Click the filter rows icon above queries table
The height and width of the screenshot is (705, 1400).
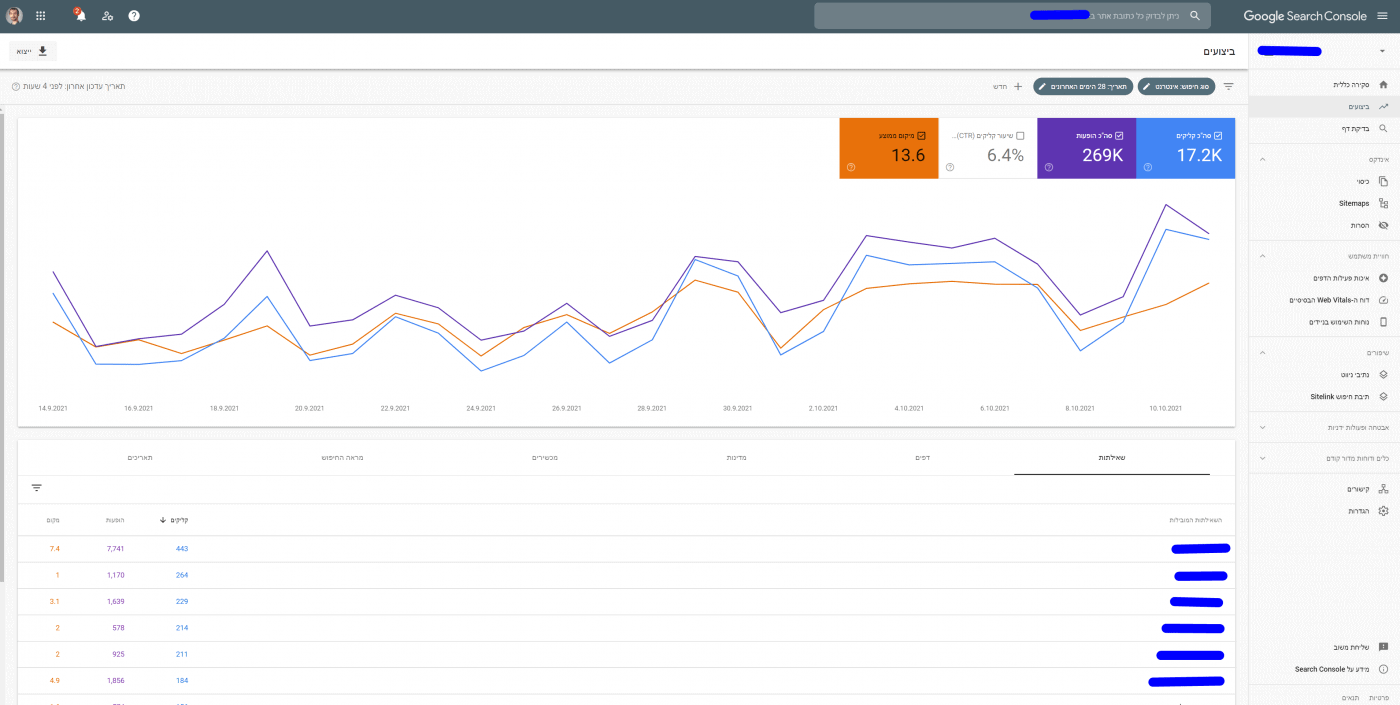37,488
